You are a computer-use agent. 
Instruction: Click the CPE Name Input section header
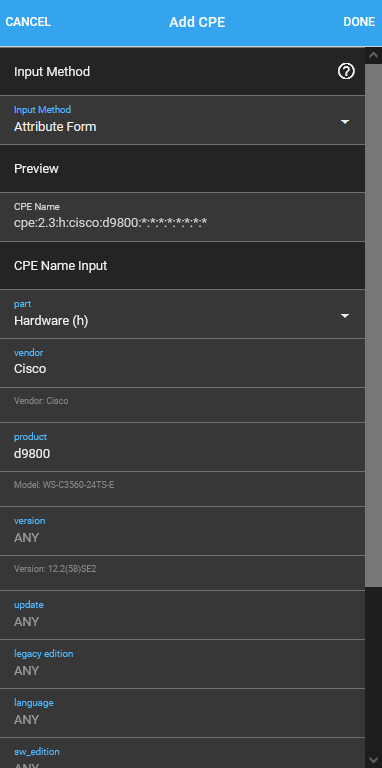click(x=182, y=265)
